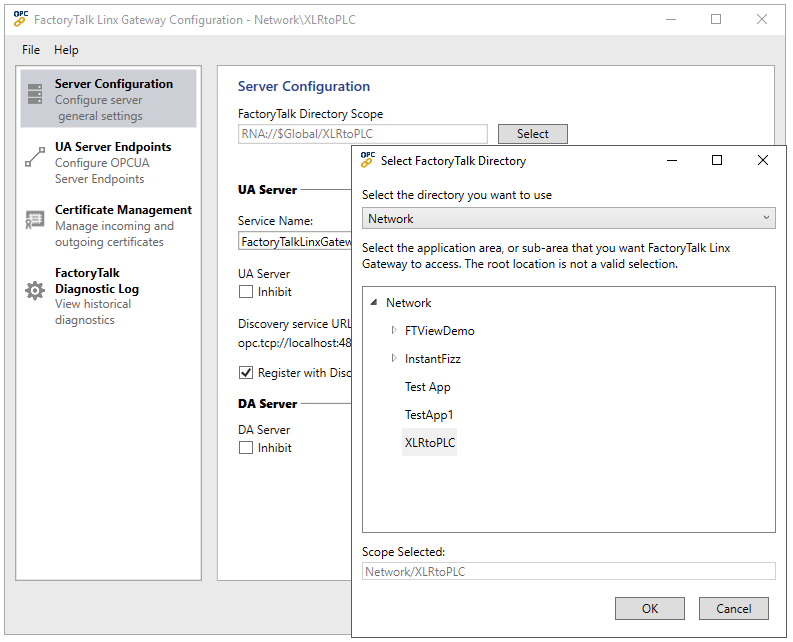Screen dimensions: 793x642
Task: Open the File menu
Action: point(31,50)
